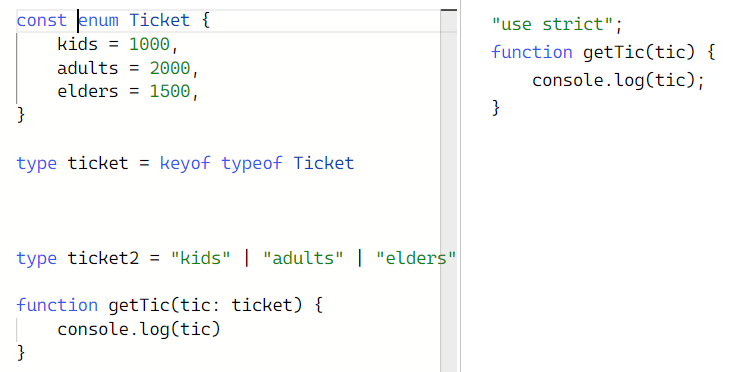Click the 'ticket2' type name
The image size is (754, 372).
tap(103, 259)
